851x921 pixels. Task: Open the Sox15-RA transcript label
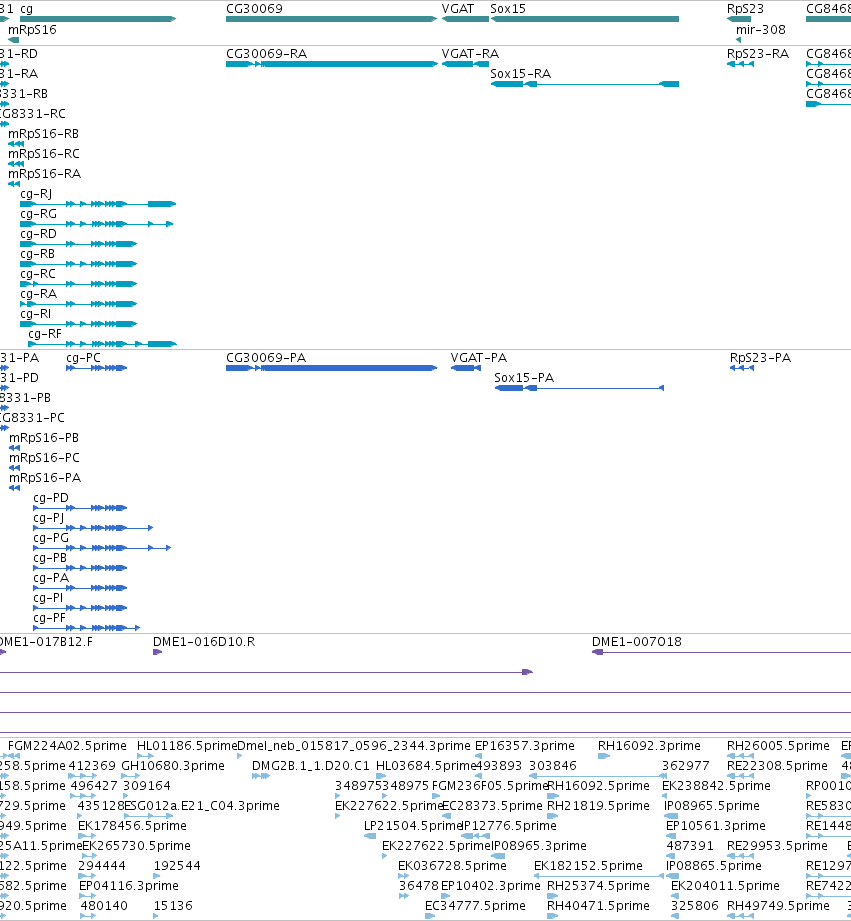point(520,74)
